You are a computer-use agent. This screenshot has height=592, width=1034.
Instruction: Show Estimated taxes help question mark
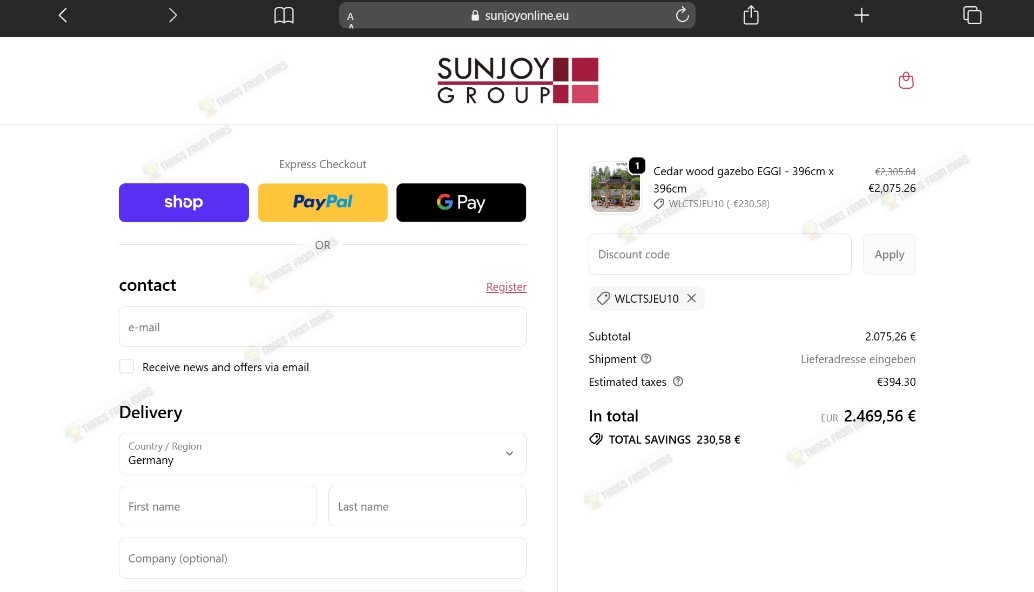click(x=678, y=381)
